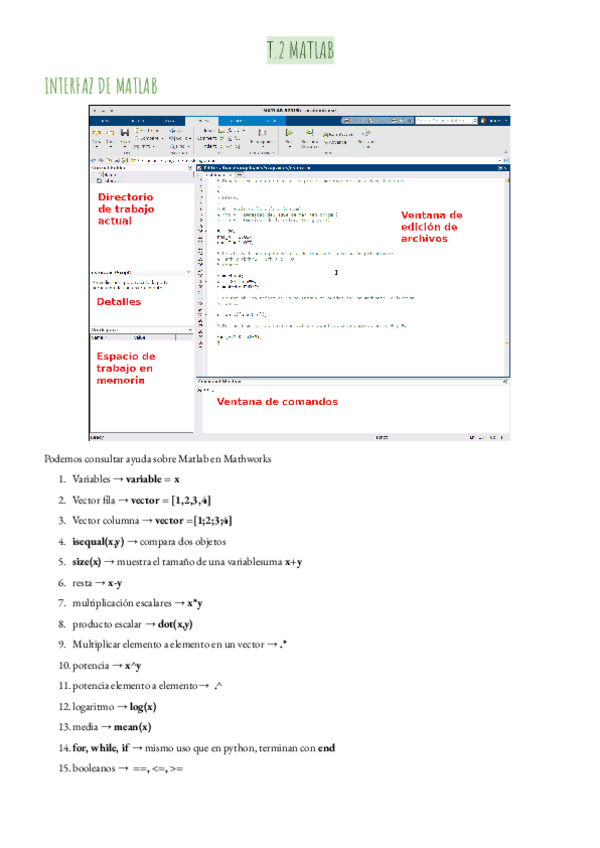Click the Save floppy disk icon
This screenshot has width=600, height=848.
[x=123, y=133]
